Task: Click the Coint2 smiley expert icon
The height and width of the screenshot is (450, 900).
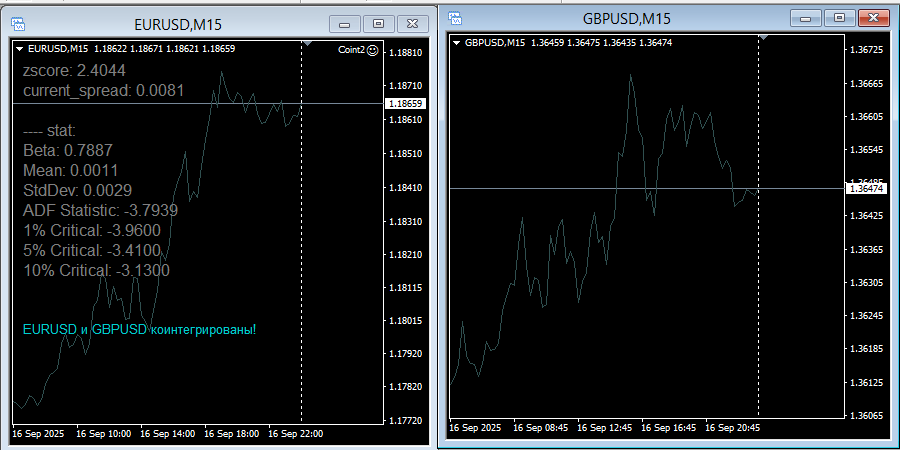Action: tap(373, 51)
